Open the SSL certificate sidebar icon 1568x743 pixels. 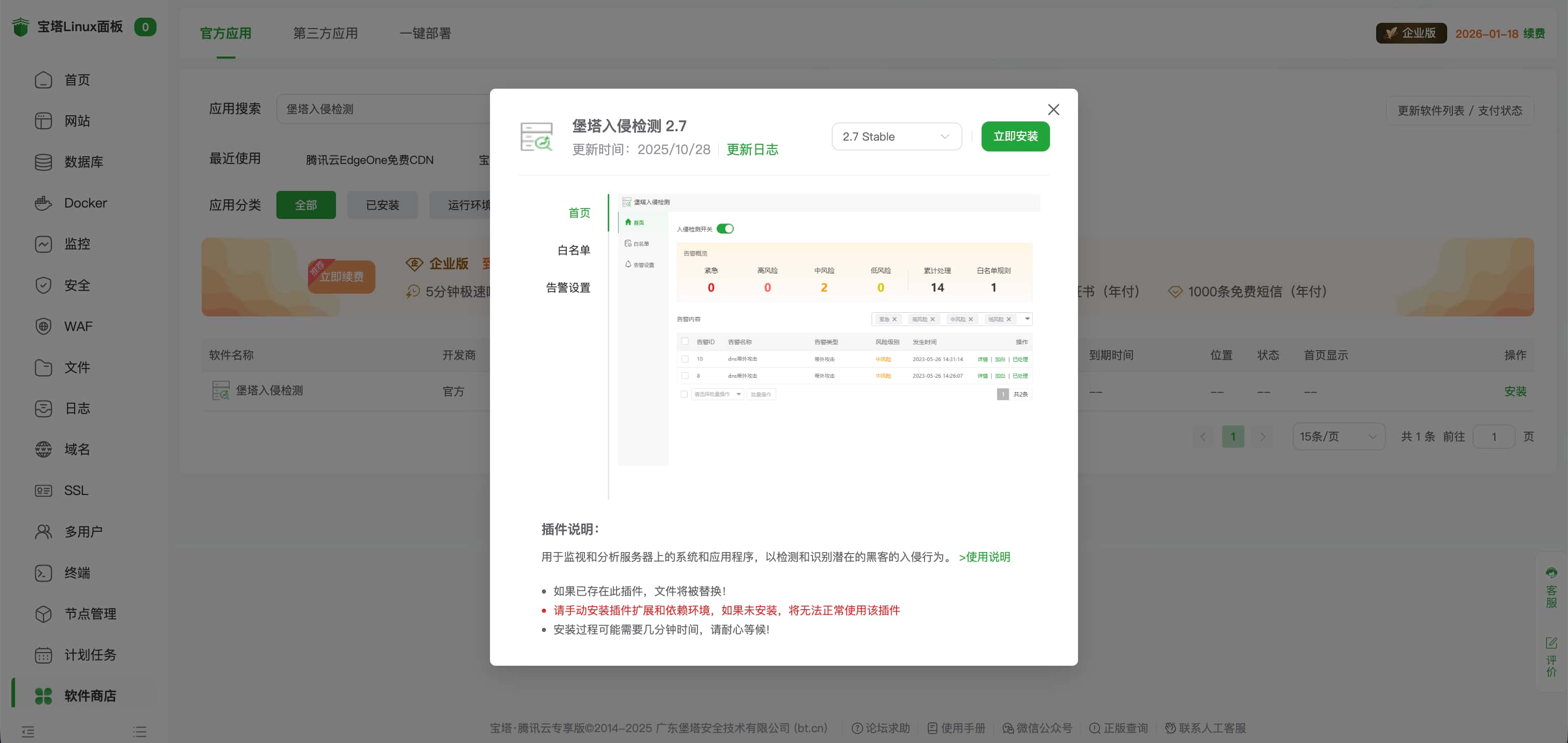coord(43,490)
